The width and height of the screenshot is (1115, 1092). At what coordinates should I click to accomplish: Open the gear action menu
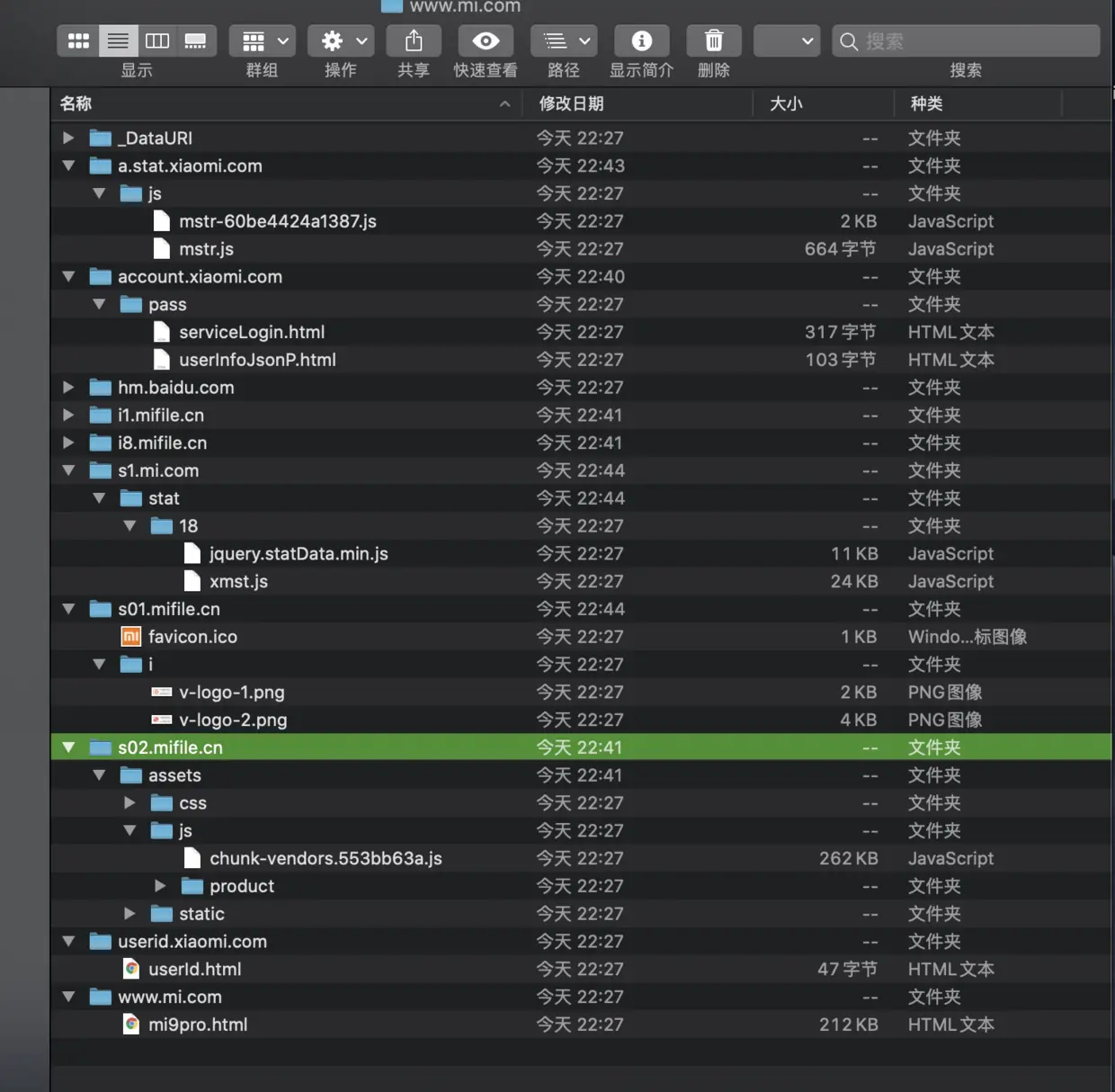[341, 41]
